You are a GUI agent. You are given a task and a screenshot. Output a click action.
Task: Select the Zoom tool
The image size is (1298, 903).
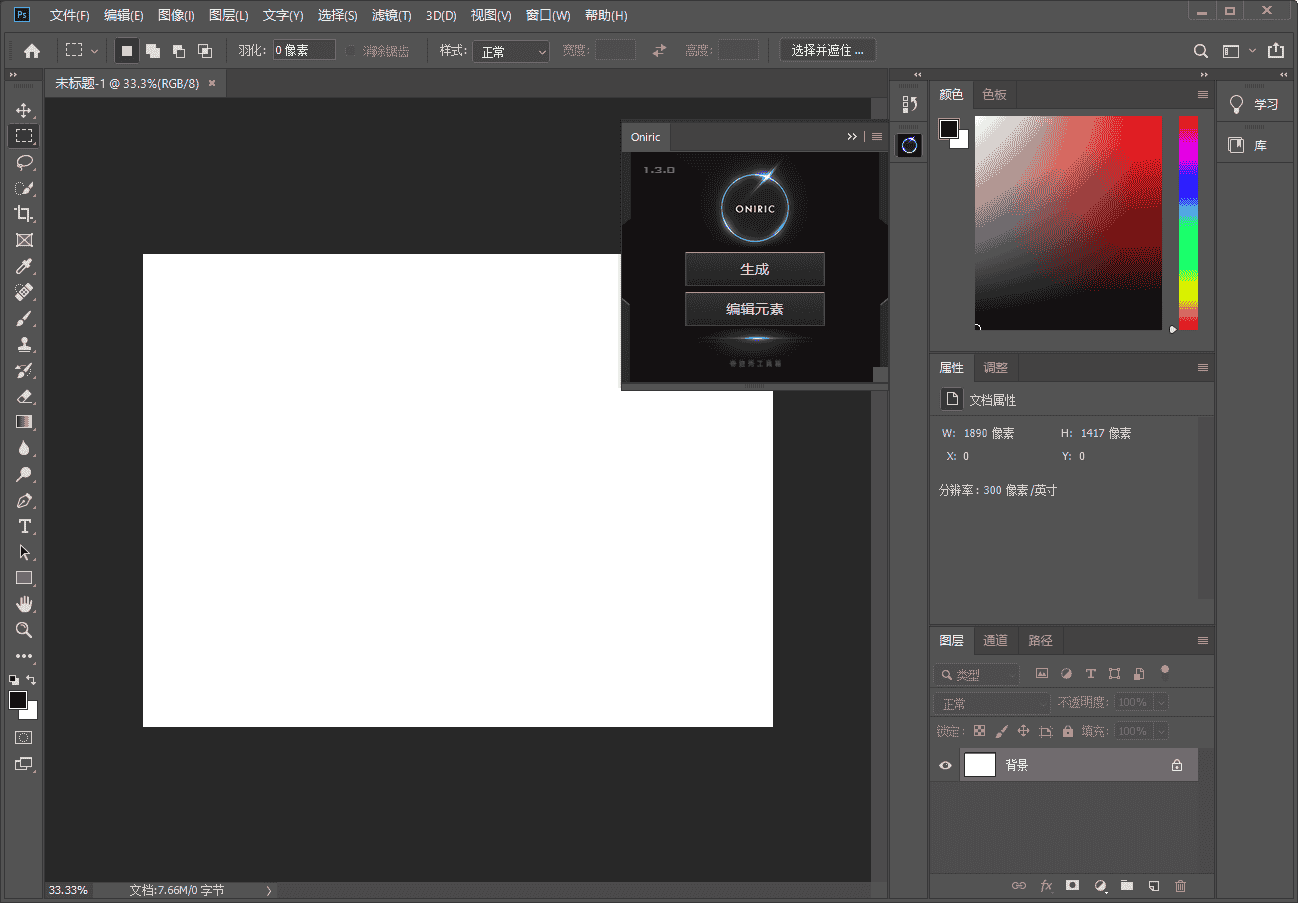(24, 630)
